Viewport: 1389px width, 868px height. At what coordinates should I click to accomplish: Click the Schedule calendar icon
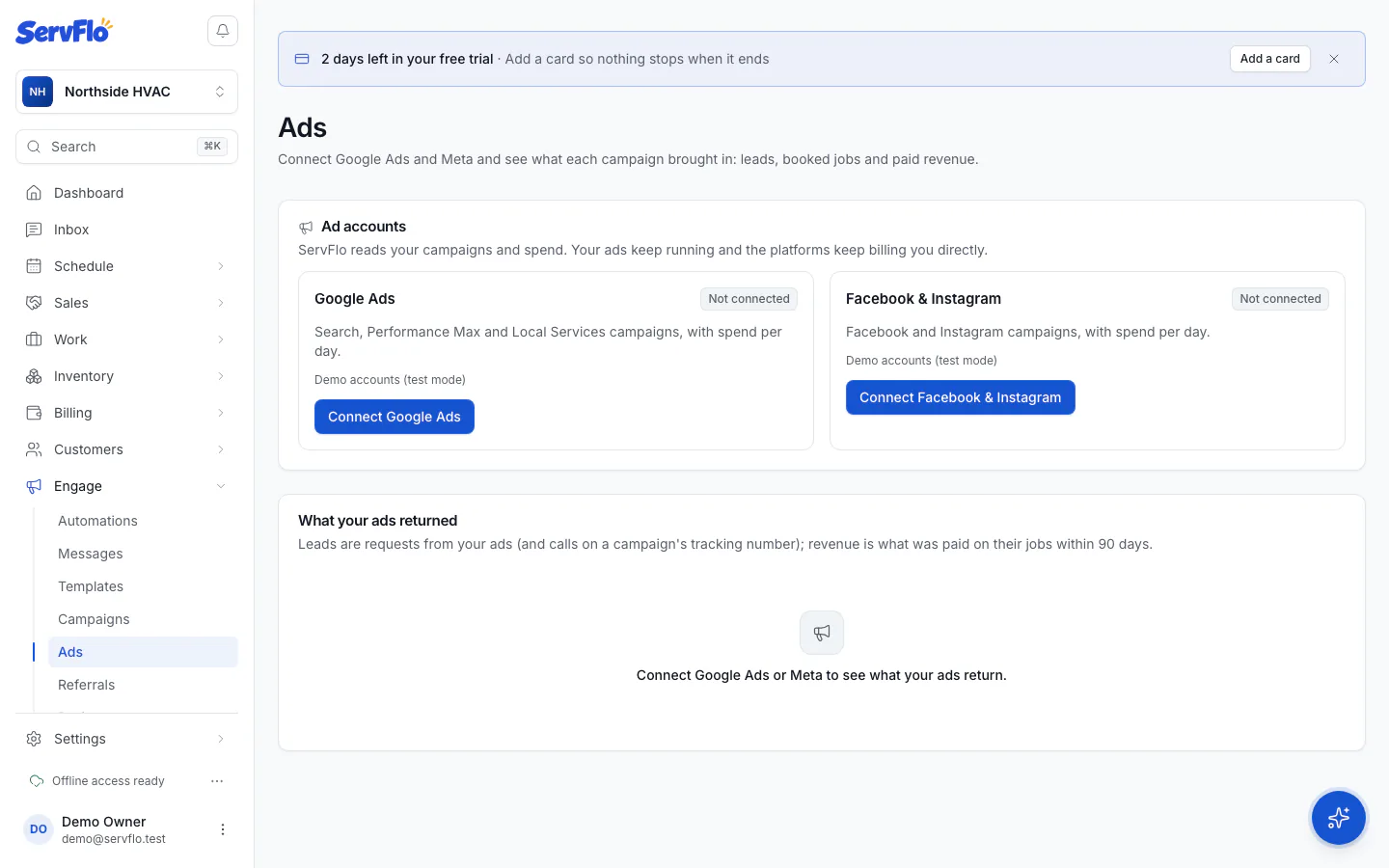[x=34, y=266]
